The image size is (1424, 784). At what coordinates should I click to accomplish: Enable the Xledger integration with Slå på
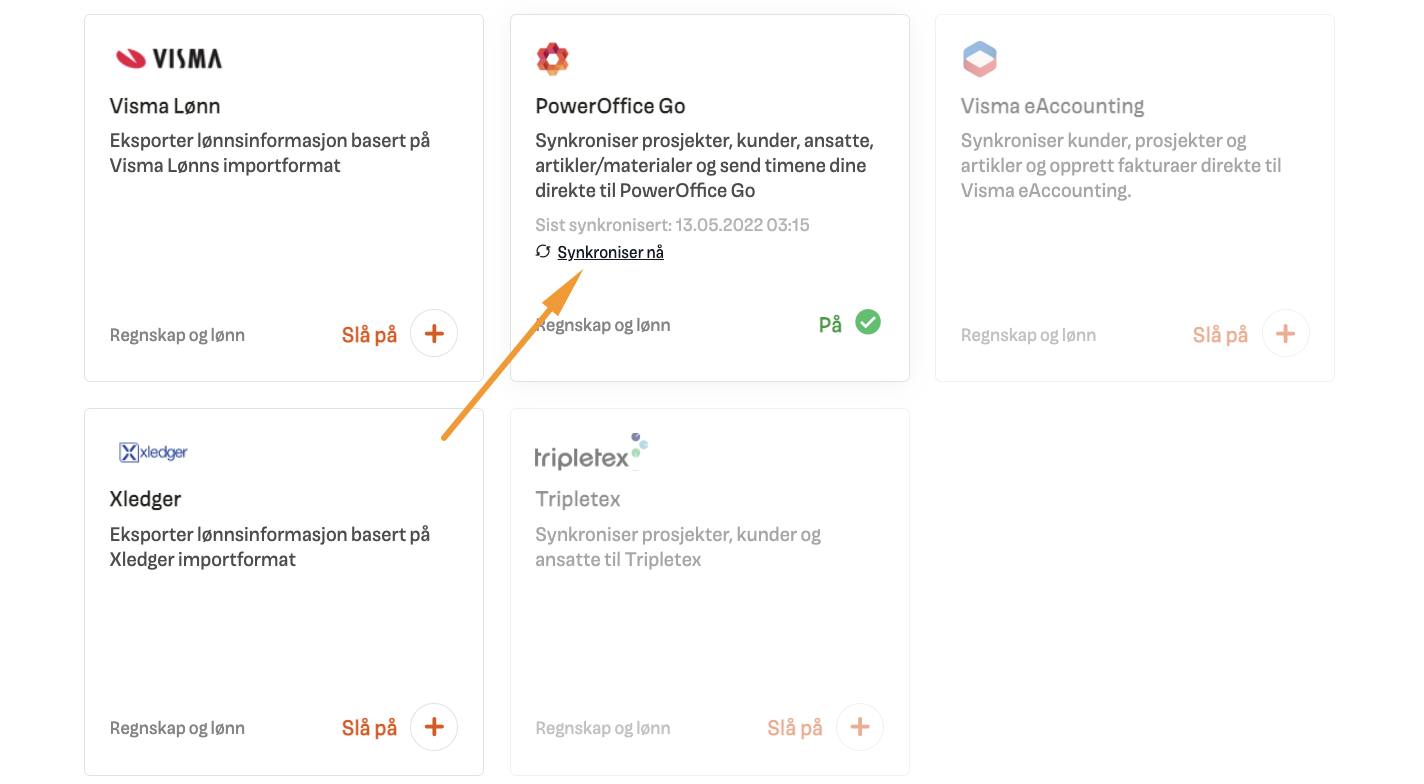pos(368,727)
